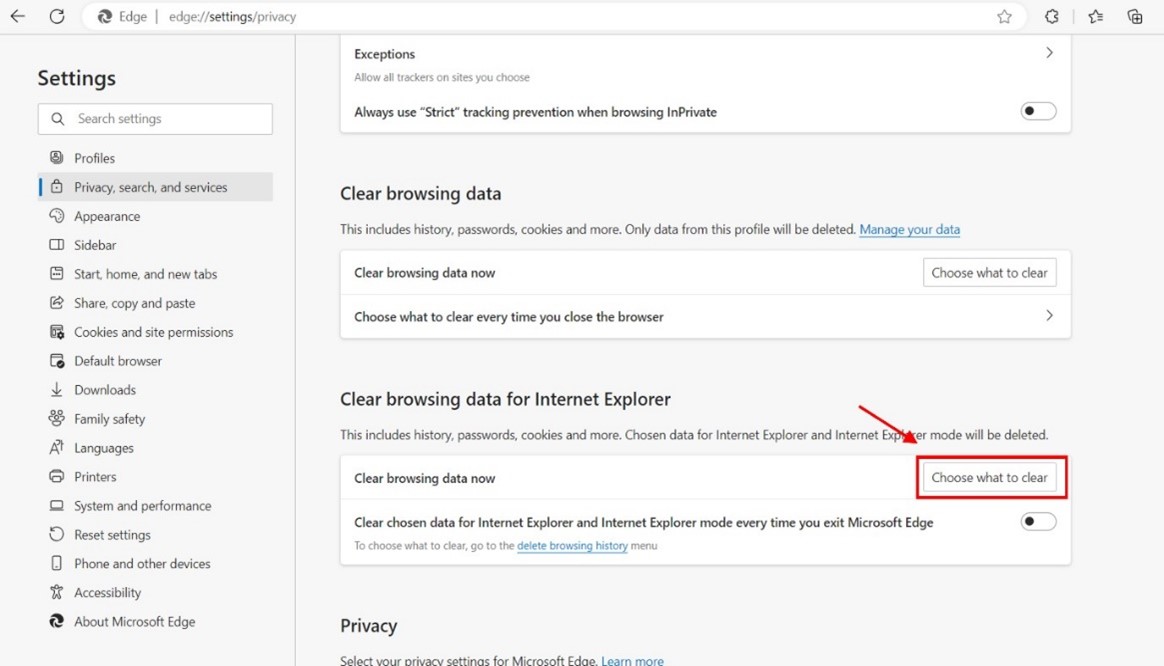Open System and performance settings
1164x666 pixels.
point(143,506)
